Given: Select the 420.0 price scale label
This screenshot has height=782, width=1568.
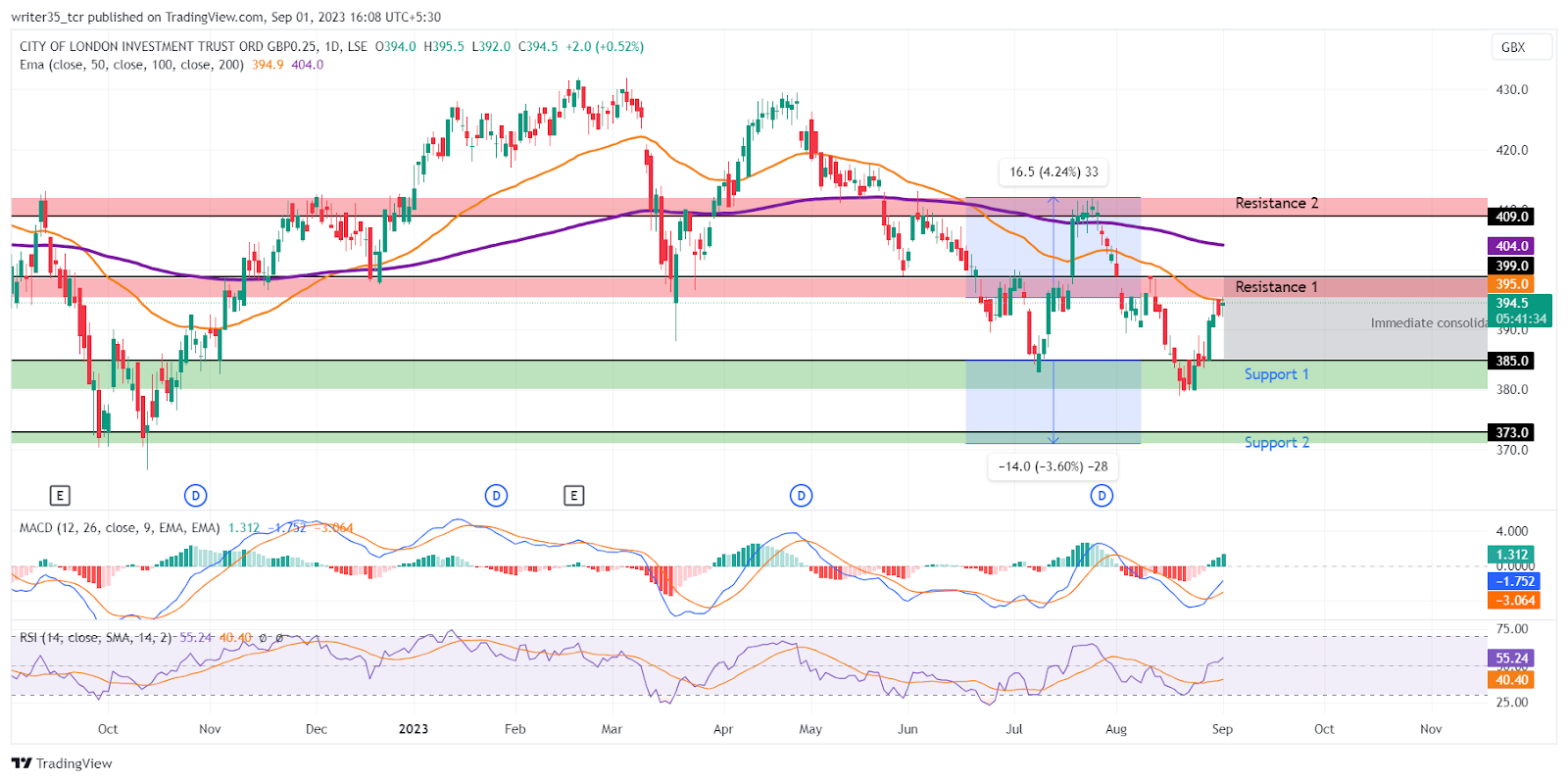Looking at the screenshot, I should pos(1512,150).
